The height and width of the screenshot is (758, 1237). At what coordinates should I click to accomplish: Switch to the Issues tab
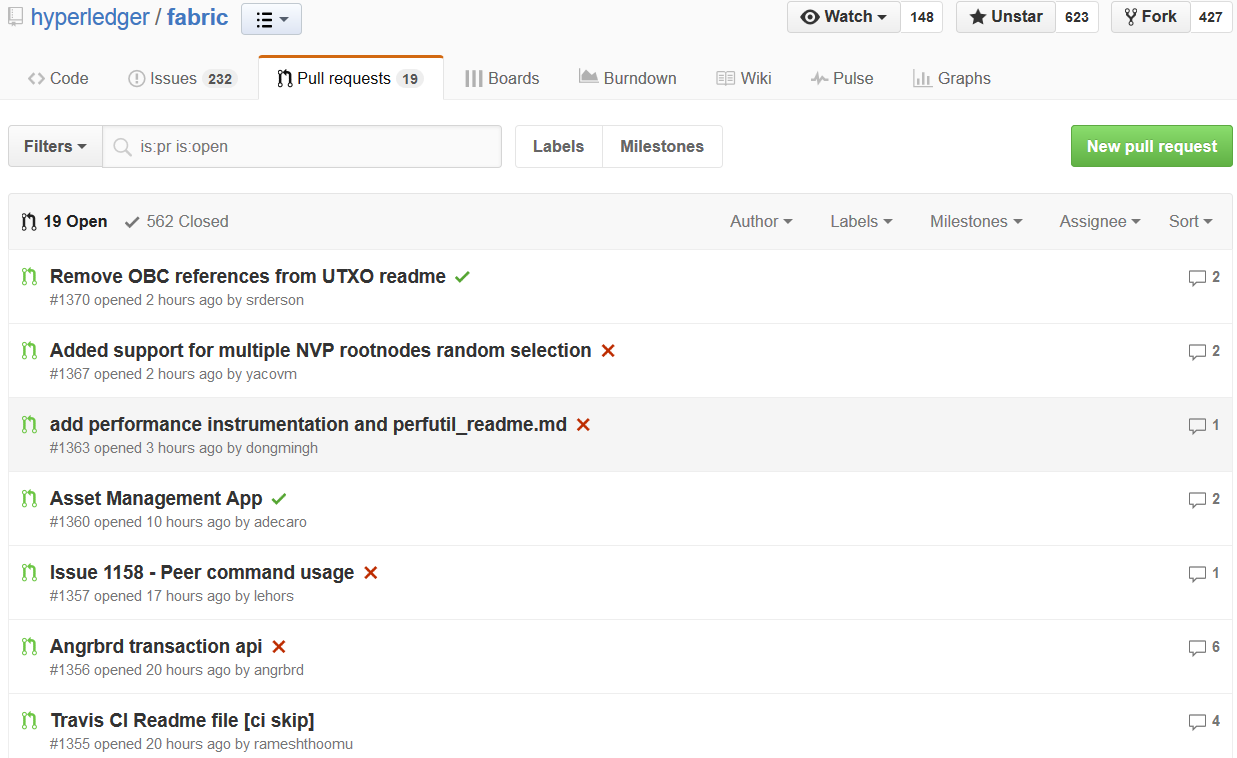pos(182,78)
